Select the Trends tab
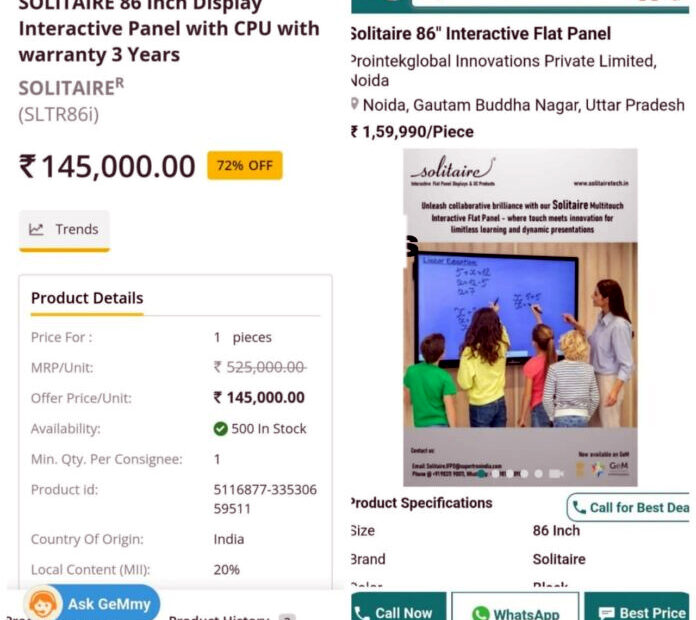Screen dimensions: 696x620 pyautogui.click(x=64, y=230)
